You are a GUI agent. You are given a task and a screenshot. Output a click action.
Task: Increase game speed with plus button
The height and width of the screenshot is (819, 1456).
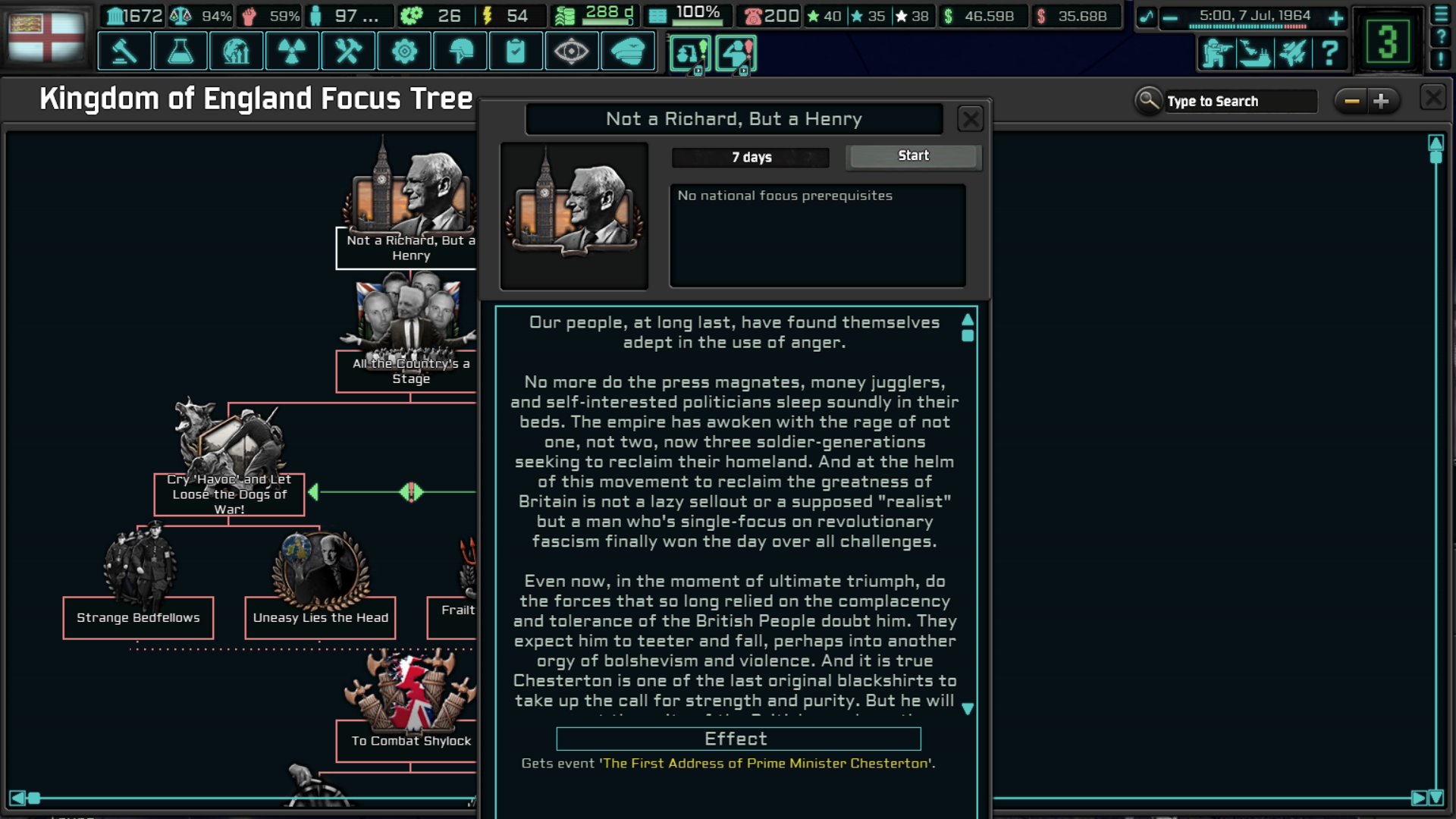point(1335,18)
